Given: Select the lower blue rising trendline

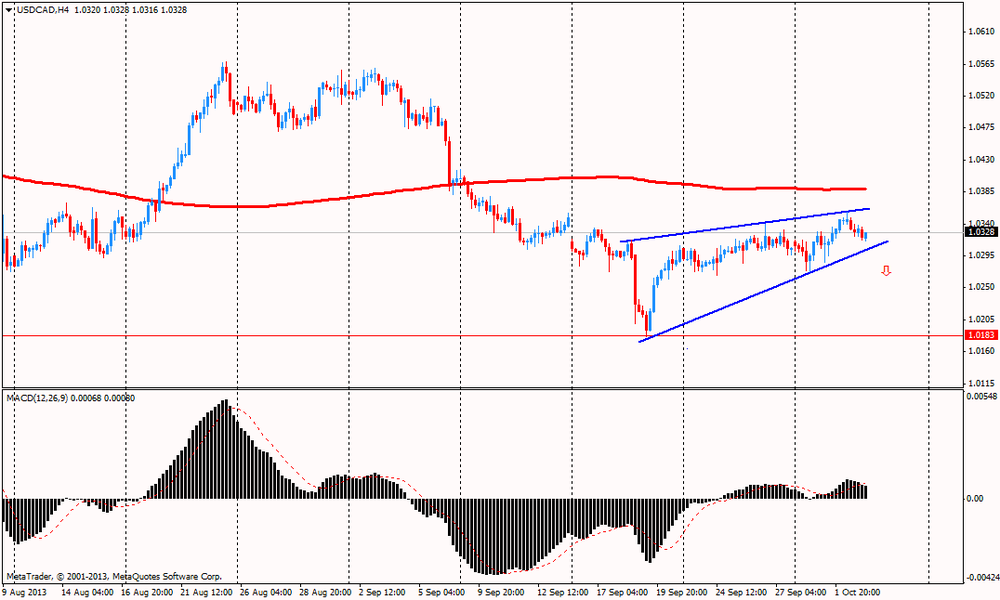Looking at the screenshot, I should (763, 291).
